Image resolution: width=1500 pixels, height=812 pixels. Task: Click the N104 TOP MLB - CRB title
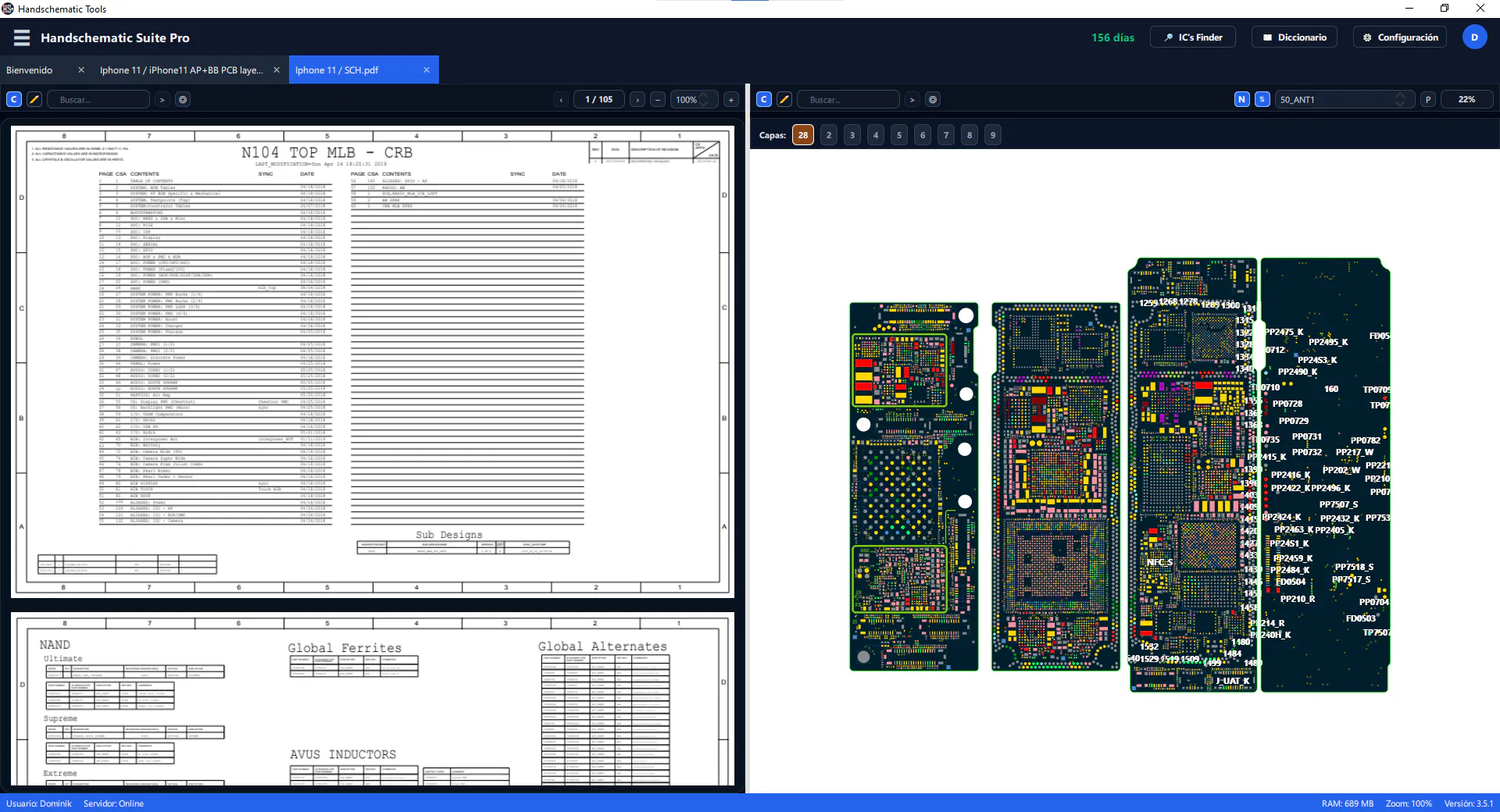[327, 152]
